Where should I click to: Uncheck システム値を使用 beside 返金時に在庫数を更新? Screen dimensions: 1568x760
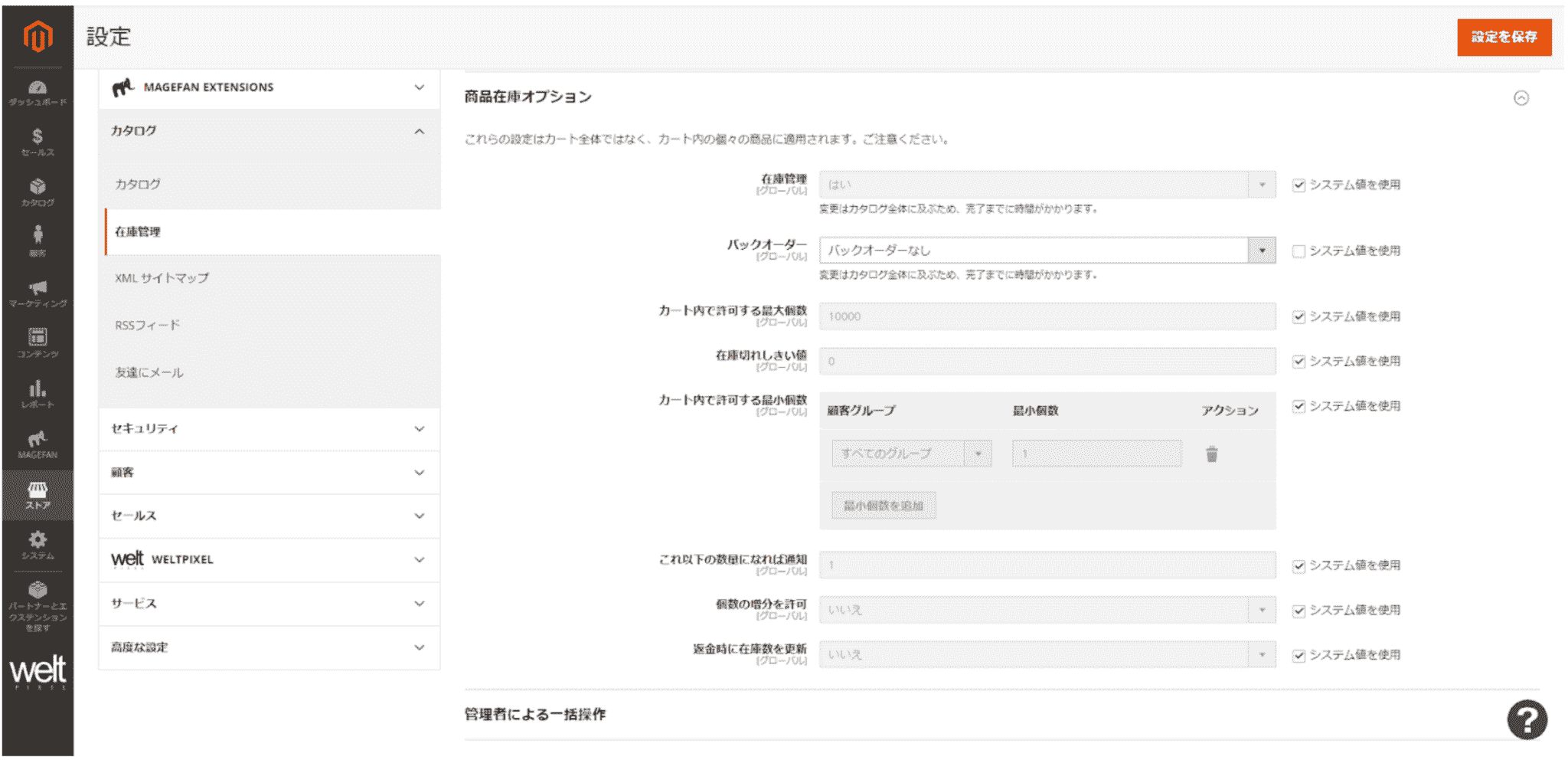pos(1299,654)
